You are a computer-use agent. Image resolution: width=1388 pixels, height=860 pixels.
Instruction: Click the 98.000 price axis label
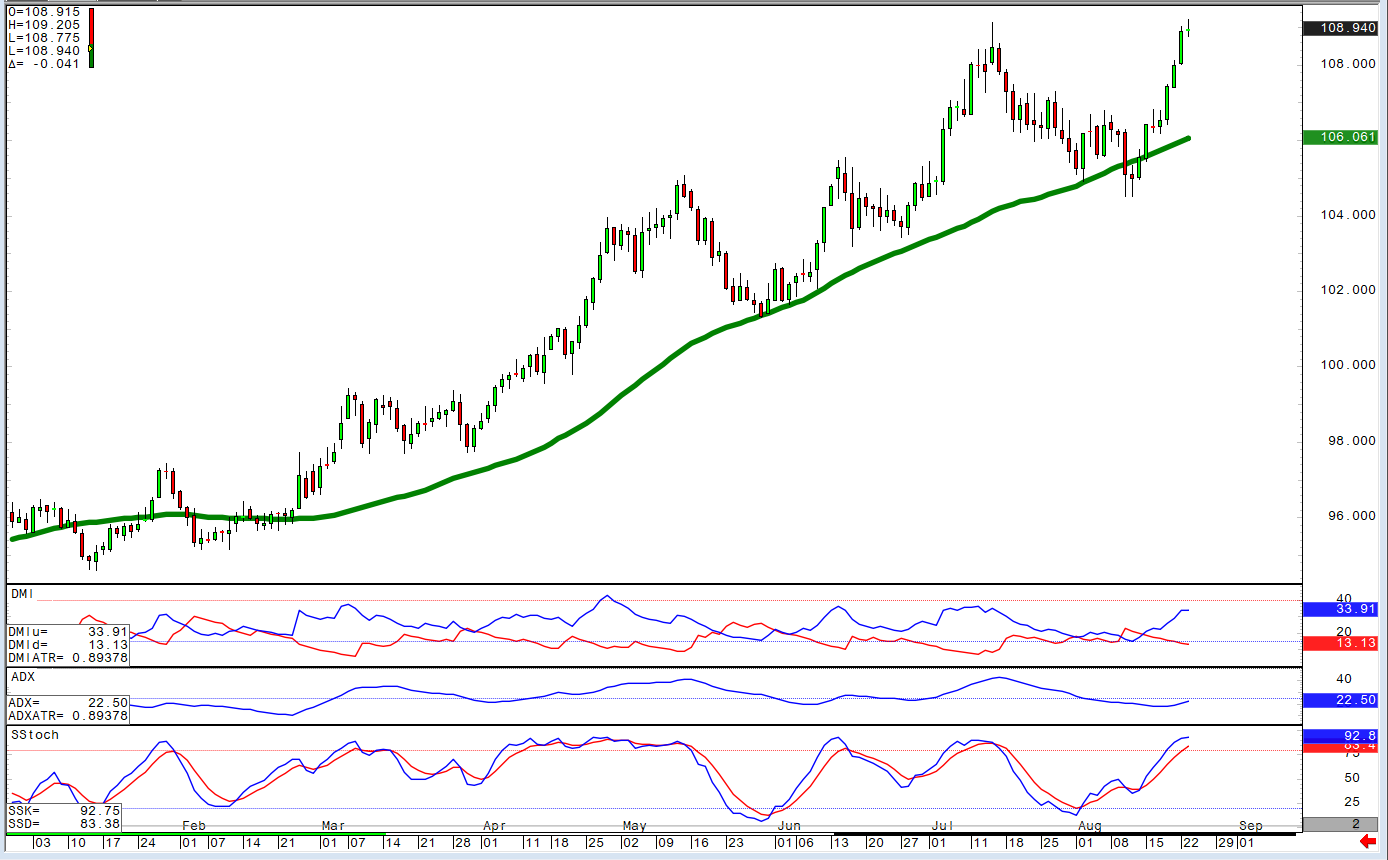[x=1346, y=441]
